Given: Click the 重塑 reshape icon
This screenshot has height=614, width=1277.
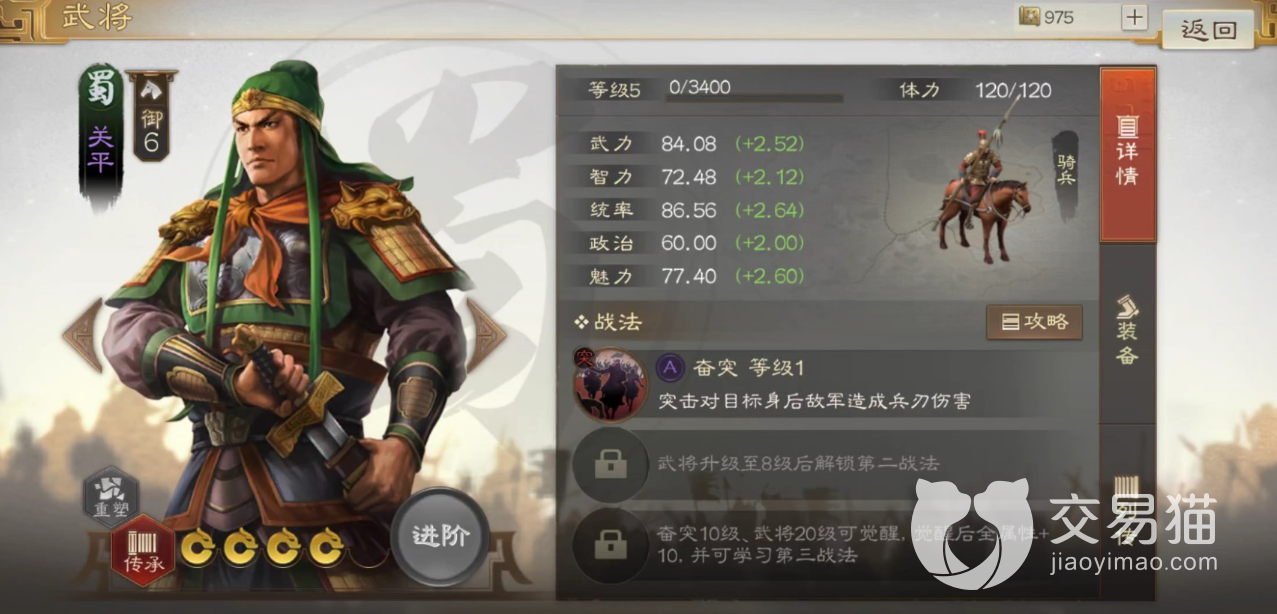Looking at the screenshot, I should (x=112, y=497).
